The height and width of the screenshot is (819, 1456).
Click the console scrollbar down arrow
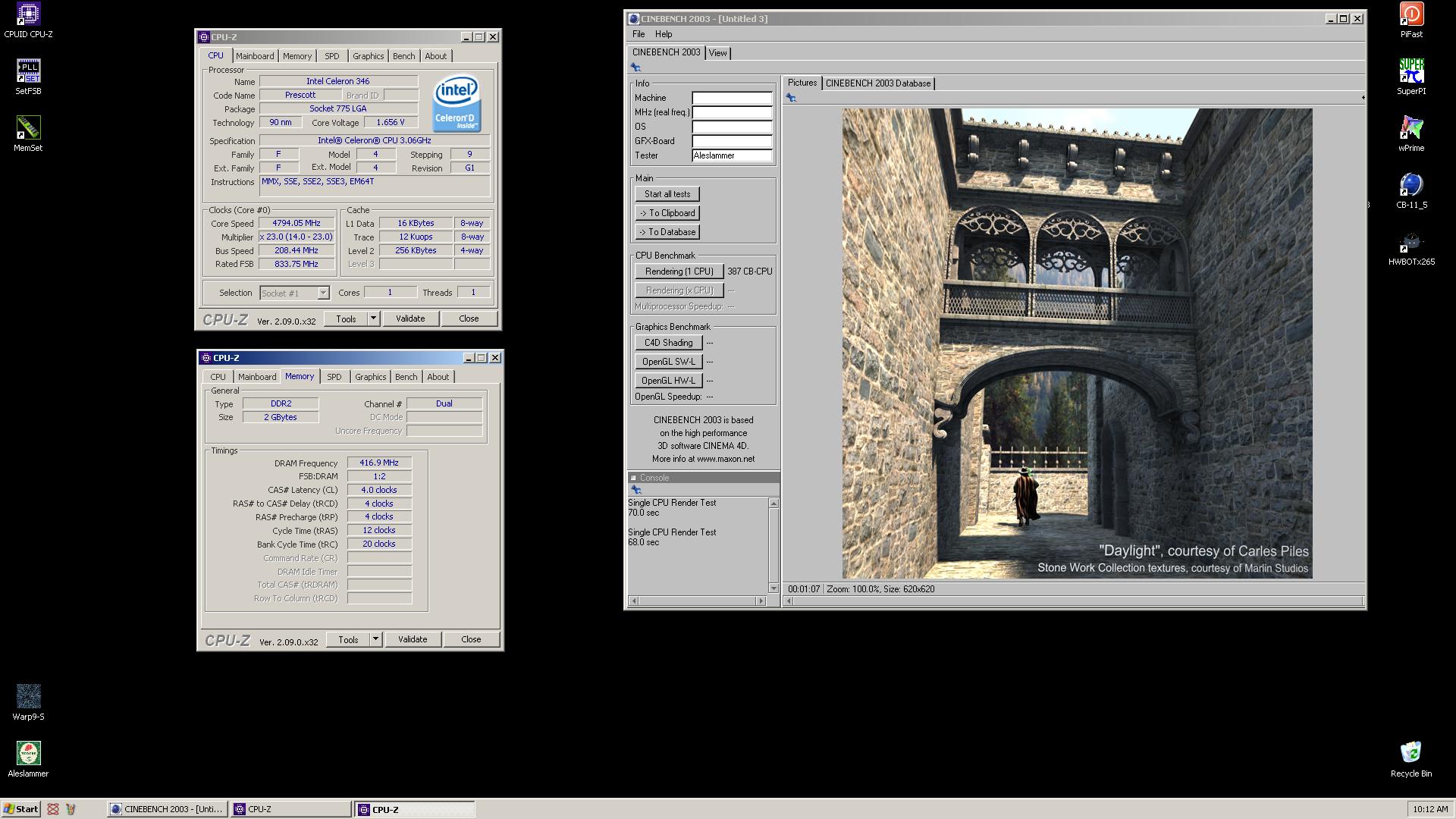pos(773,588)
